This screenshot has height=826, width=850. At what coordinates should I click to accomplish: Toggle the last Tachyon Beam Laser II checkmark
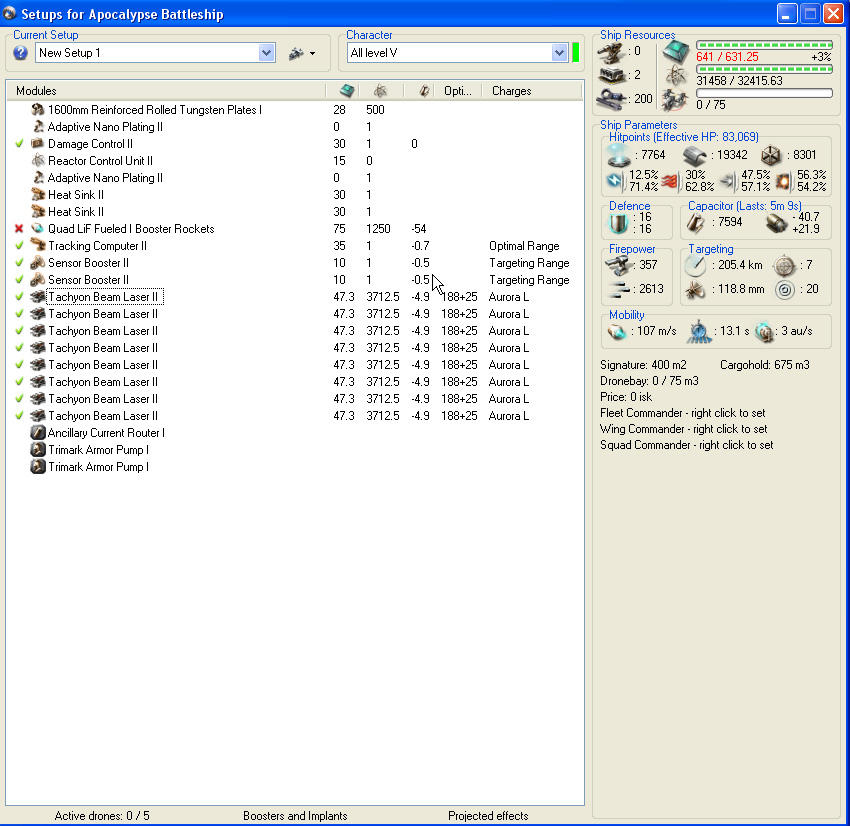pyautogui.click(x=20, y=416)
